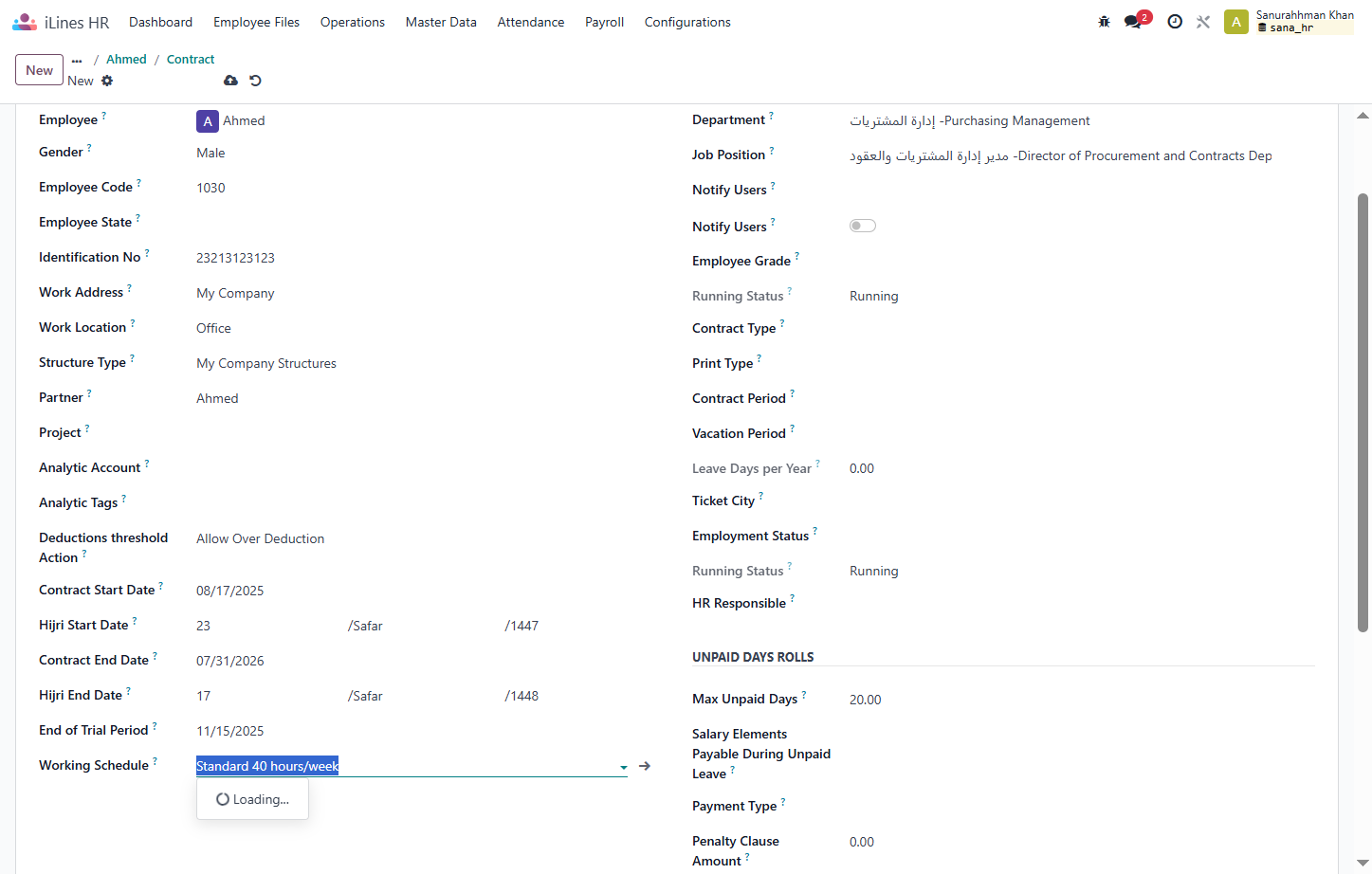Click Employee Code value 1030
The image size is (1372, 874).
[210, 188]
